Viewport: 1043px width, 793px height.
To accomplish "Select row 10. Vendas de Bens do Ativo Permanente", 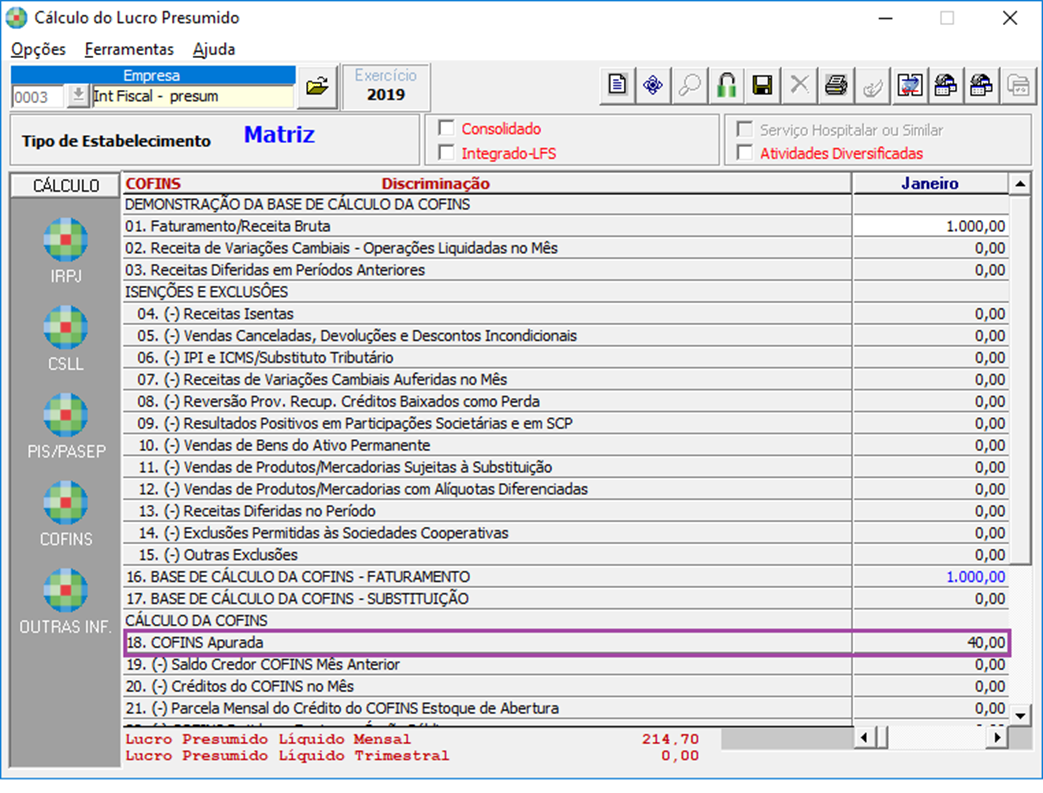I will (x=487, y=446).
